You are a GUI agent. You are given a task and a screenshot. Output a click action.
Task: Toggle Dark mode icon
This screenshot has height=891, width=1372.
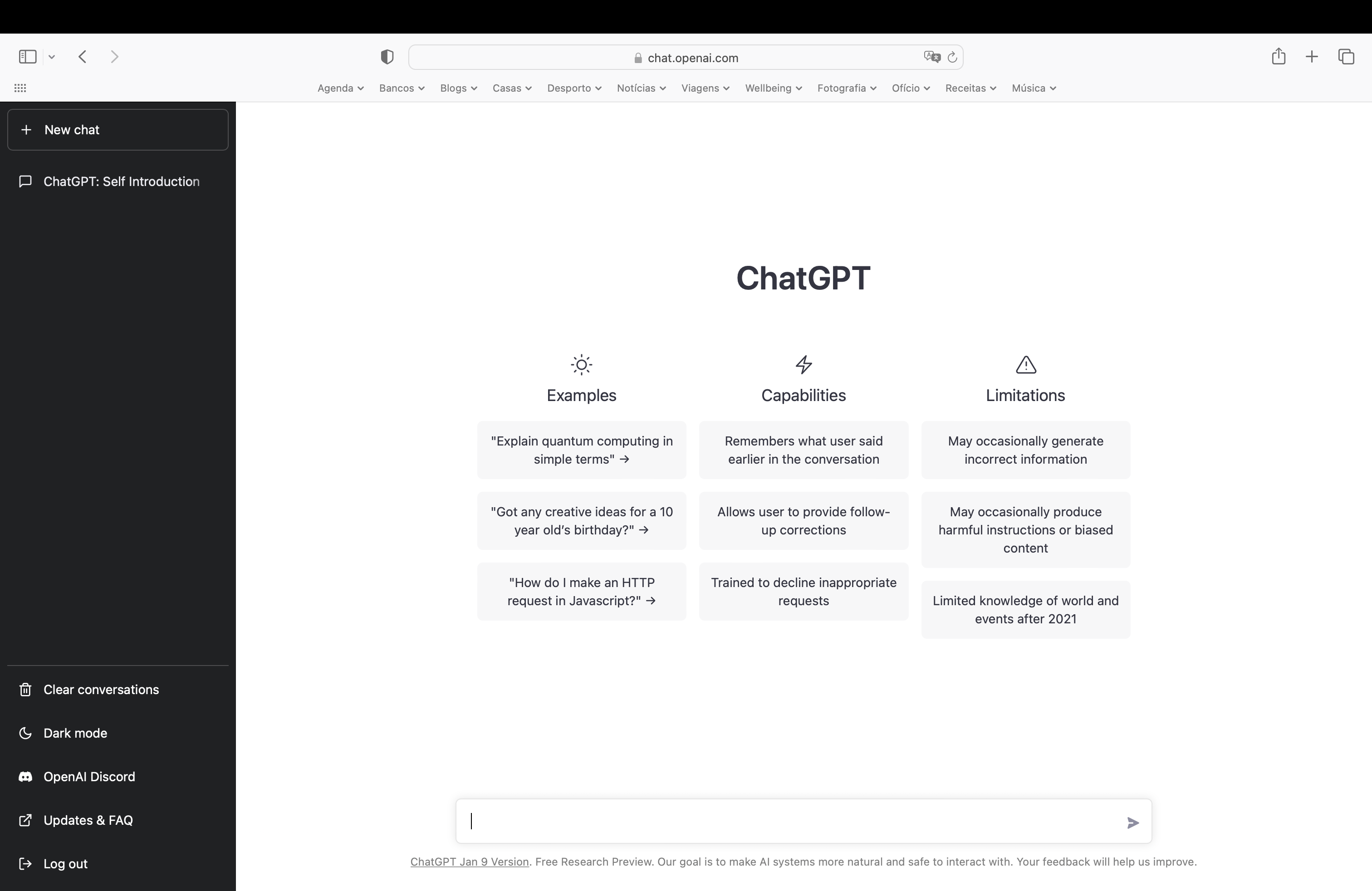(x=25, y=733)
